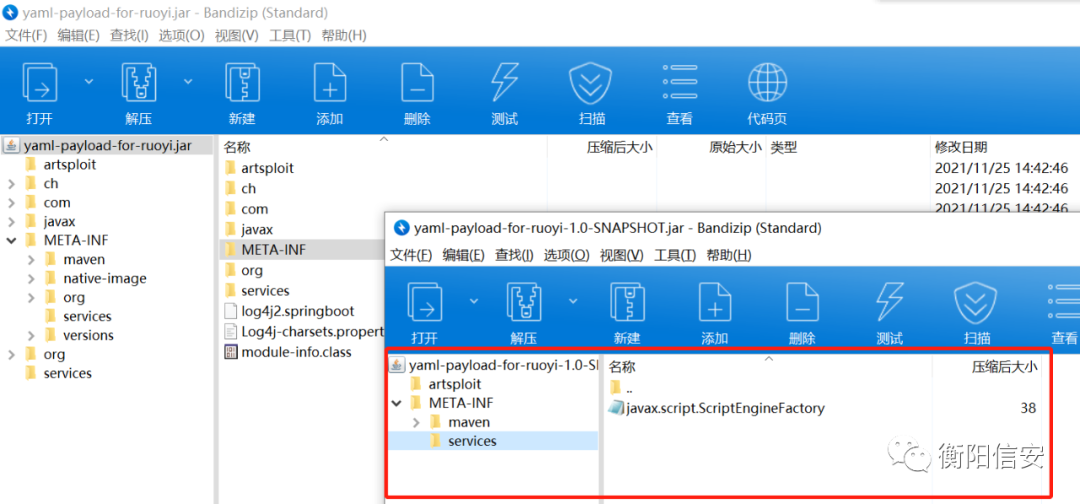The height and width of the screenshot is (504, 1080).
Task: Open dropdown arrow next to 解压 in back window
Action: coord(188,81)
